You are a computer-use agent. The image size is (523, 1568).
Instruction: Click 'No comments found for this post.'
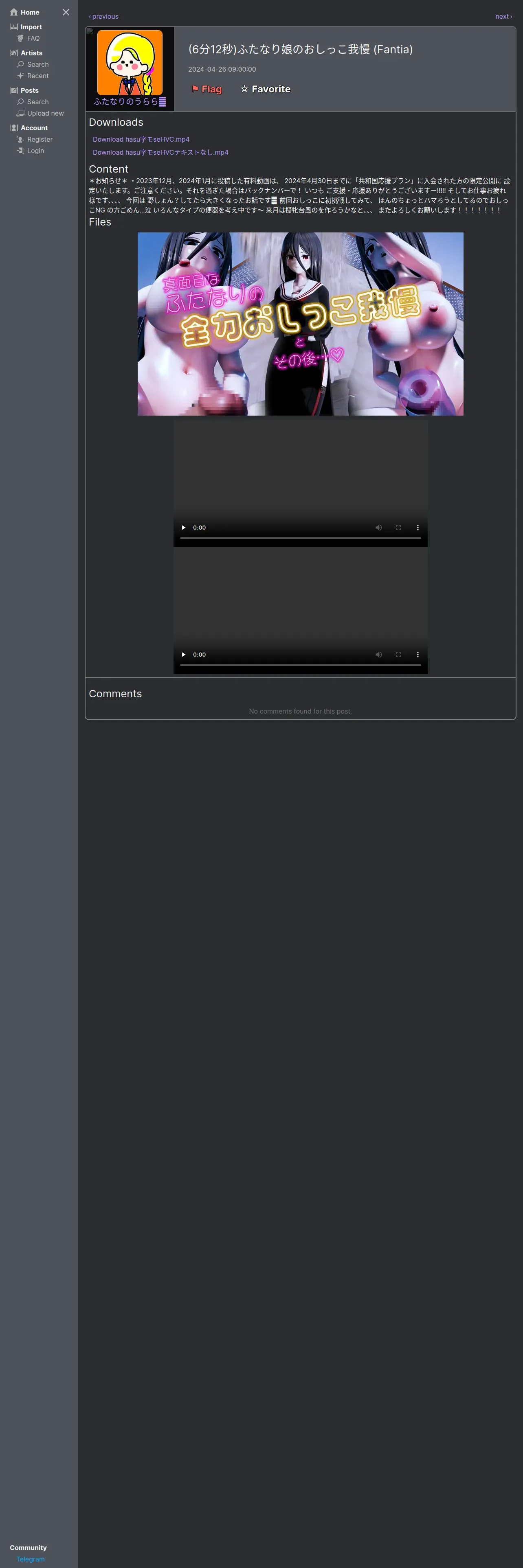(x=300, y=711)
